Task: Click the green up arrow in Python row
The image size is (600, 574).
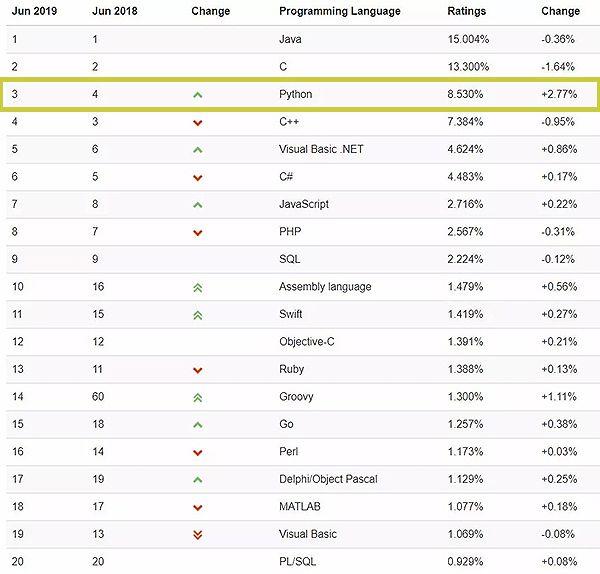Action: point(197,95)
